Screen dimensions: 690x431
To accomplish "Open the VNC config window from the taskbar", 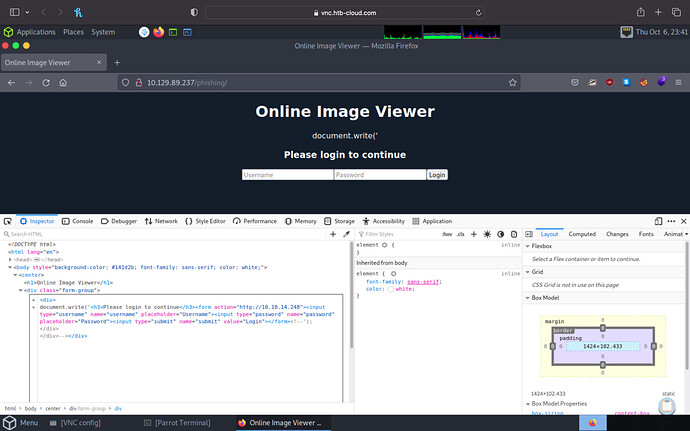I will click(75, 423).
